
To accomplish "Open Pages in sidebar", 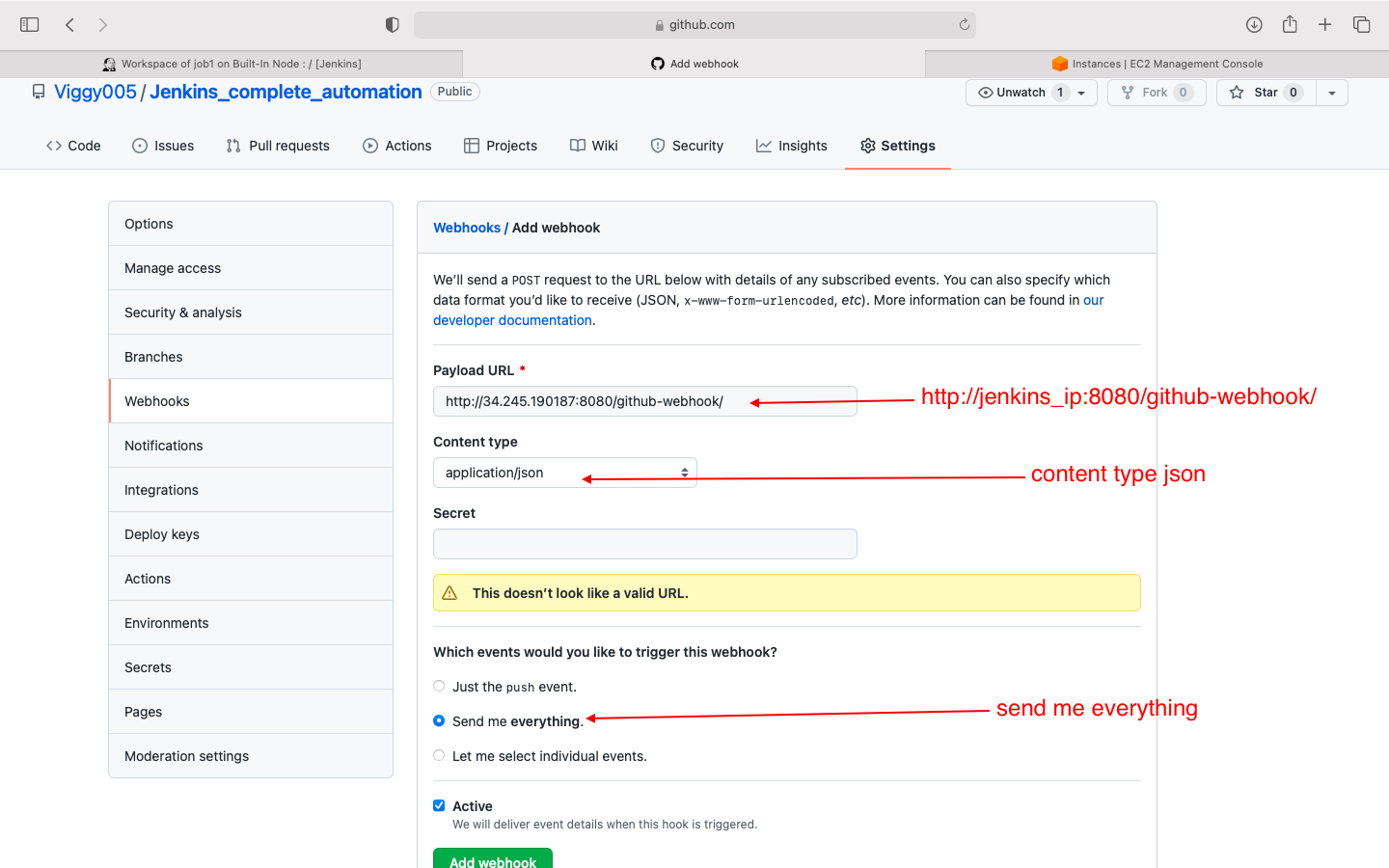I will coord(251,712).
